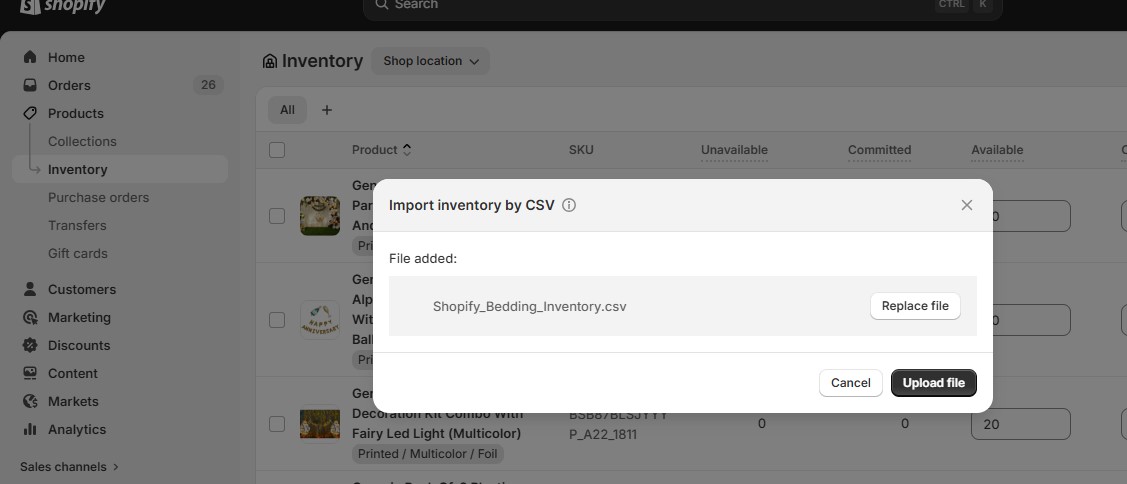
Task: Check the first product row checkbox
Action: (277, 215)
